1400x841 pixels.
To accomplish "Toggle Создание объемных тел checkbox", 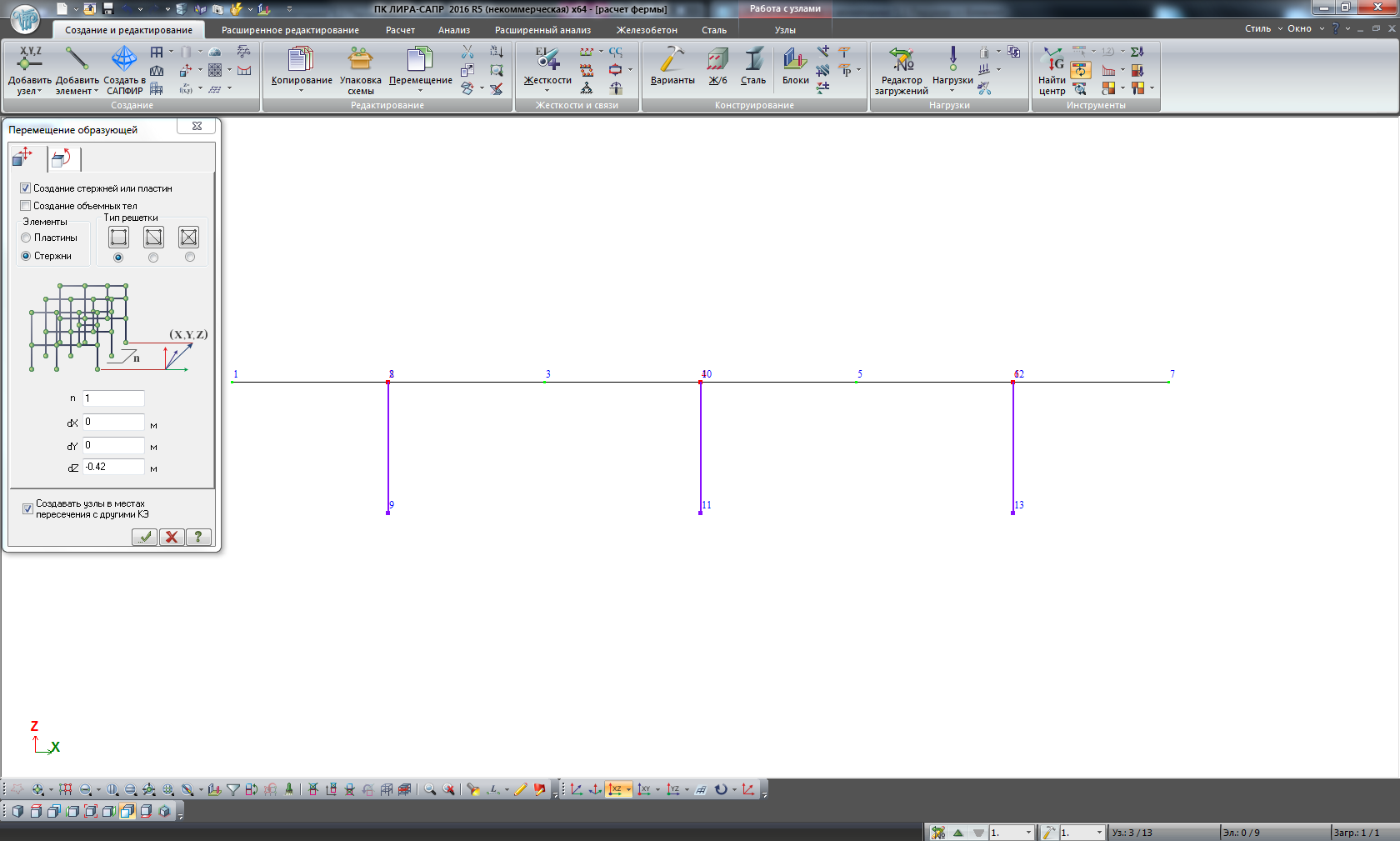I will pyautogui.click(x=25, y=206).
